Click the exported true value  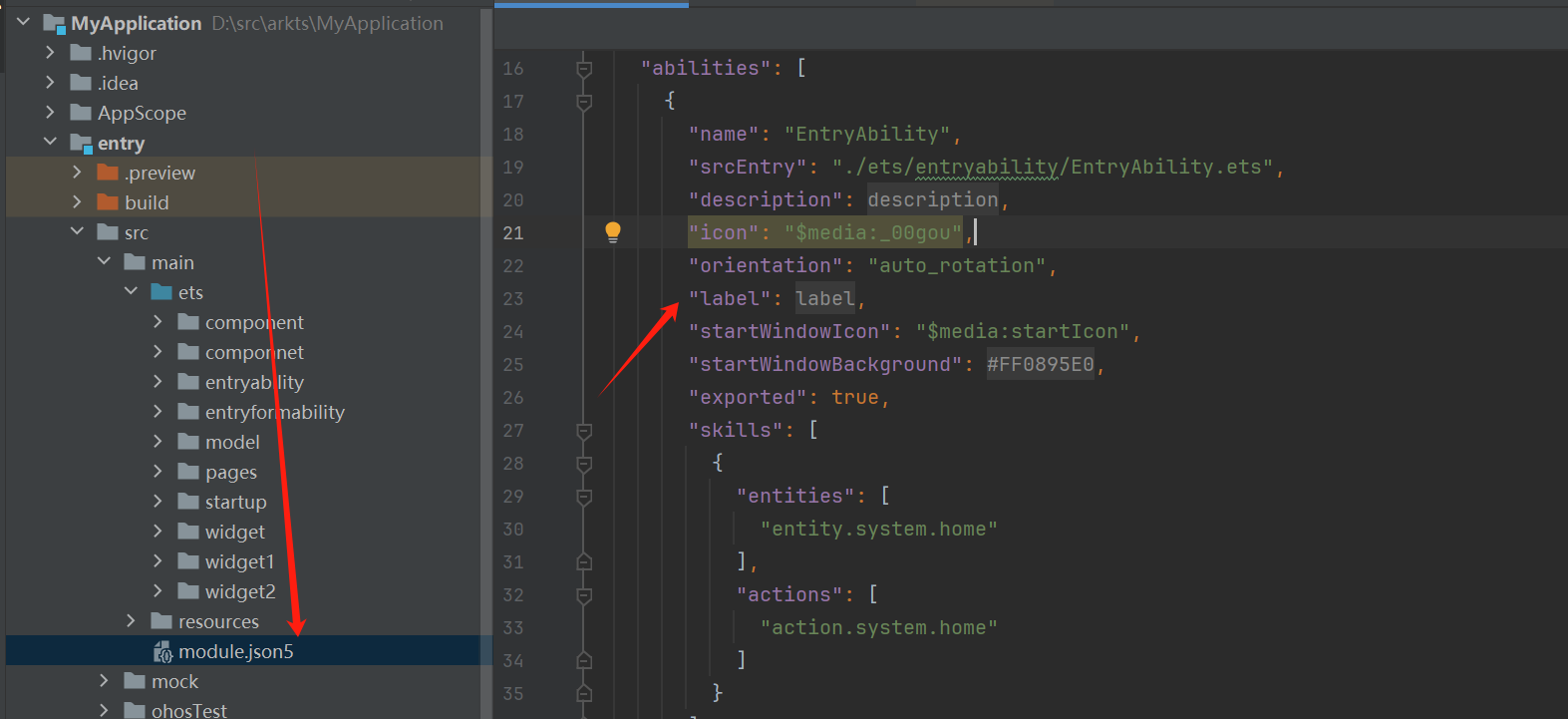click(x=855, y=397)
